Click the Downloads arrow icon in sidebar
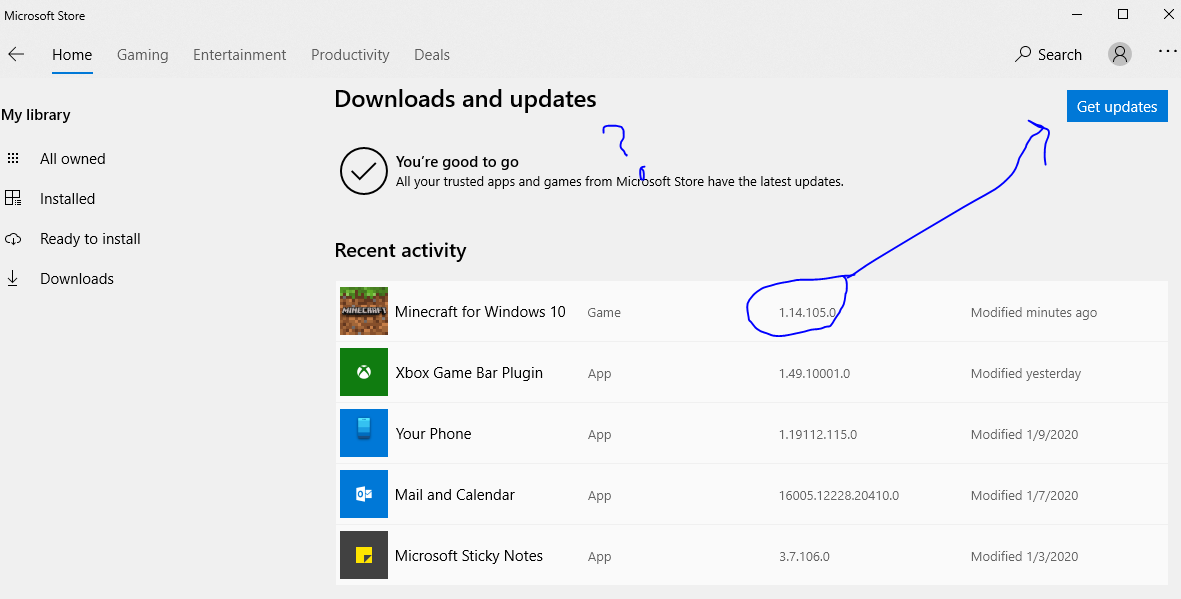The image size is (1181, 599). (13, 279)
